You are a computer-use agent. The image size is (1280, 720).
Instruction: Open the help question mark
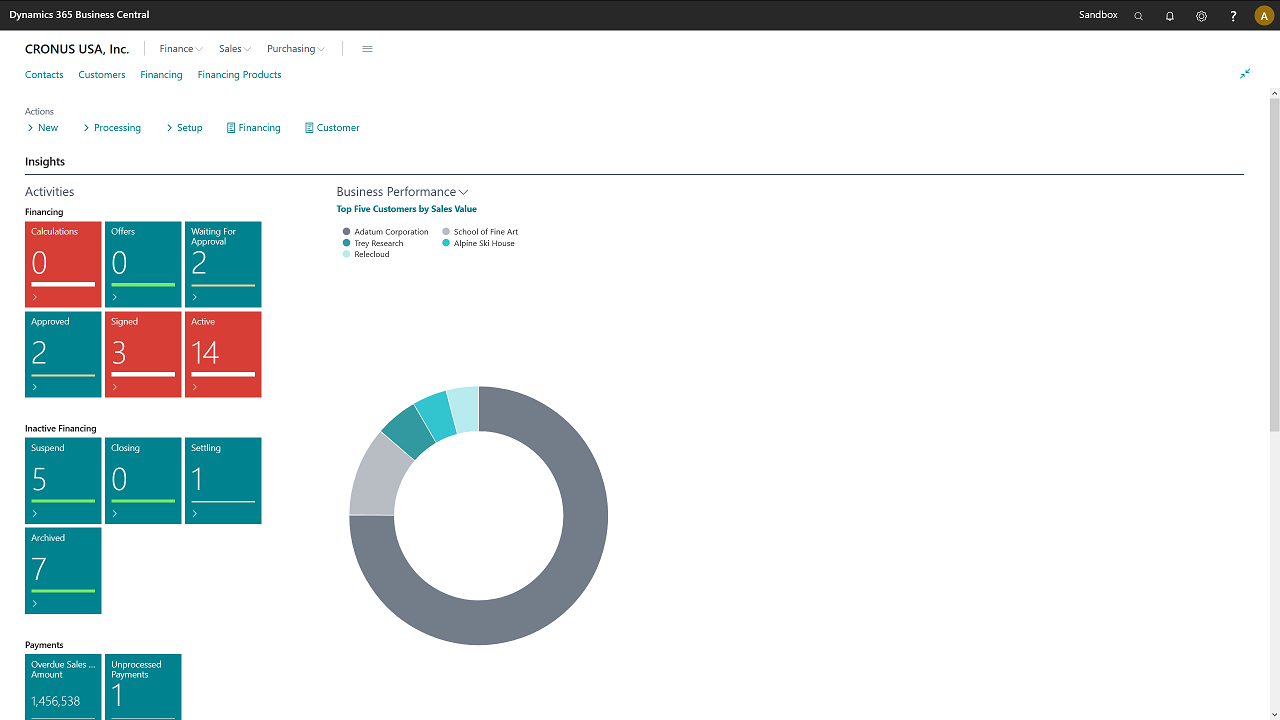point(1233,16)
